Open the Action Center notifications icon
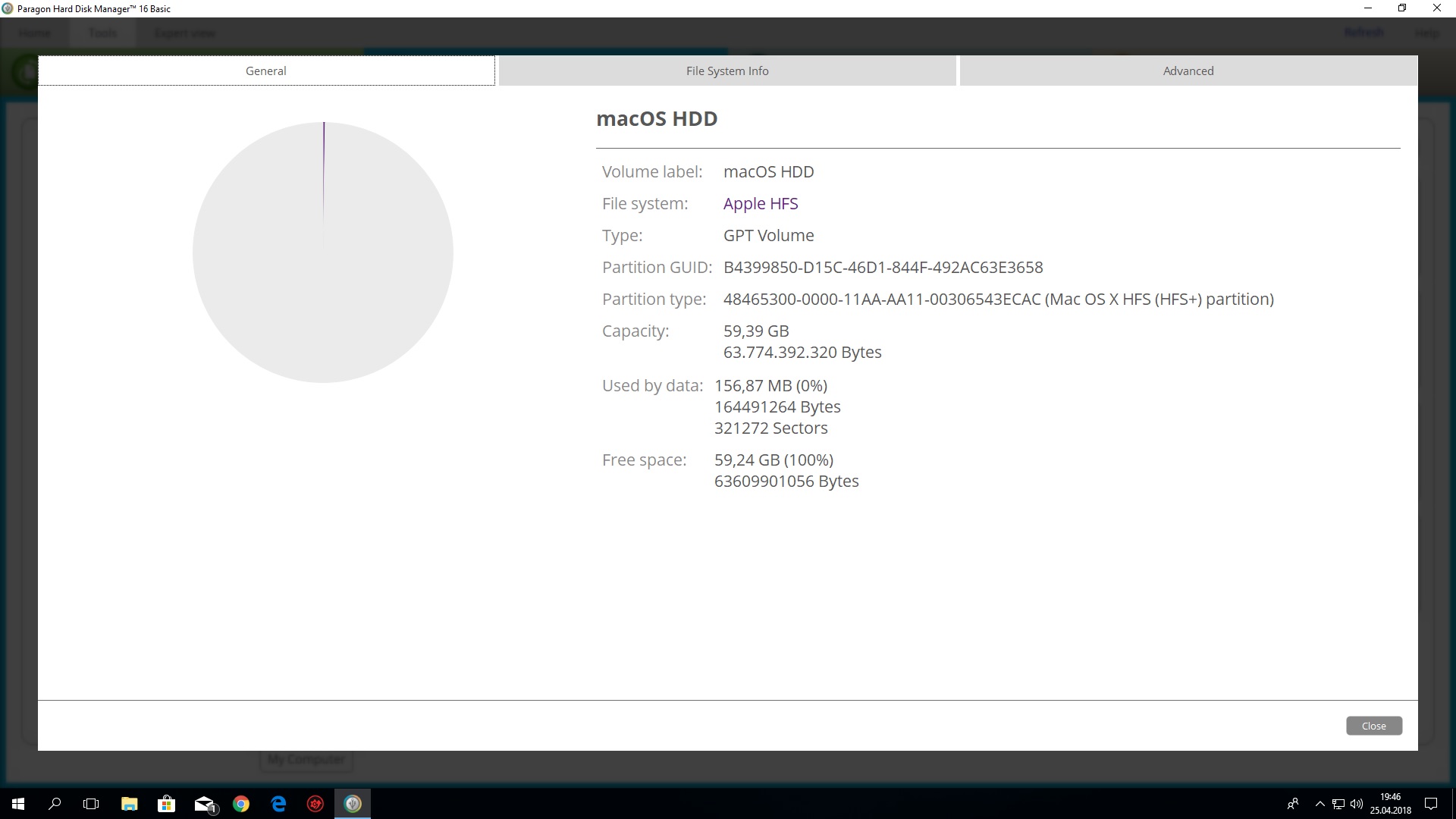The image size is (1456, 819). tap(1431, 804)
